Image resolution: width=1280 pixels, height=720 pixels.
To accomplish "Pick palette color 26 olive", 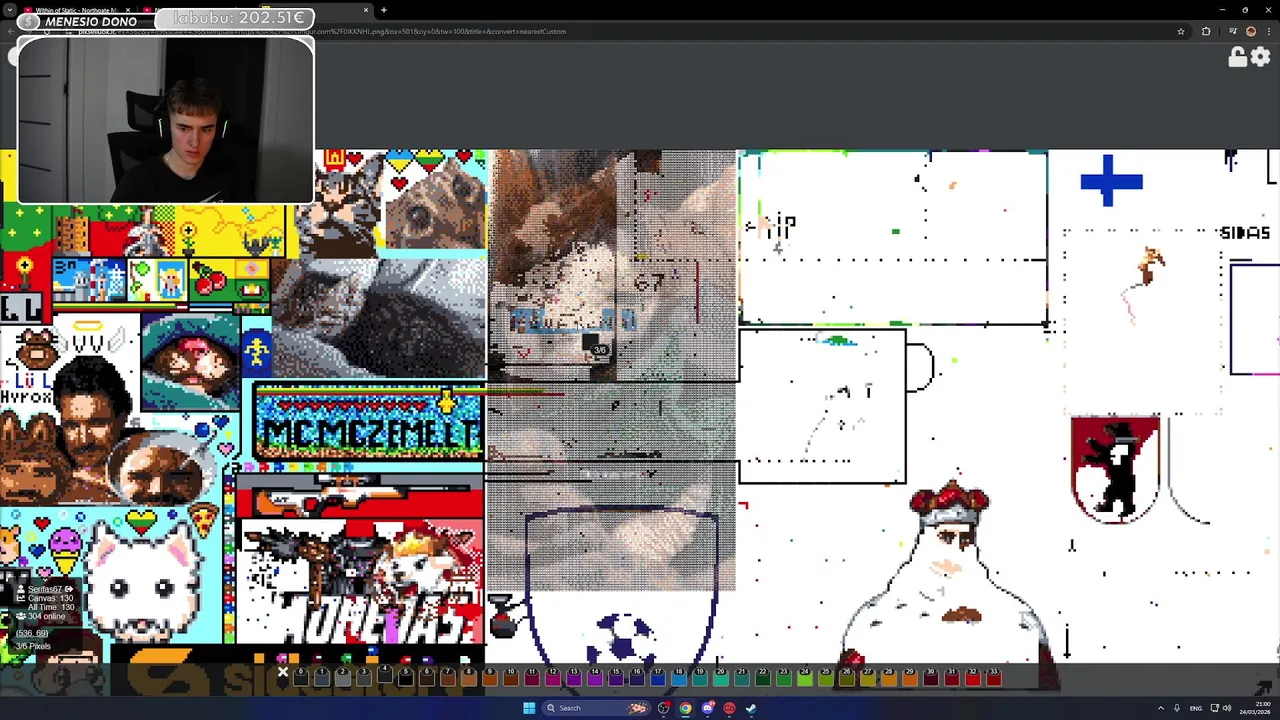I will tap(846, 678).
